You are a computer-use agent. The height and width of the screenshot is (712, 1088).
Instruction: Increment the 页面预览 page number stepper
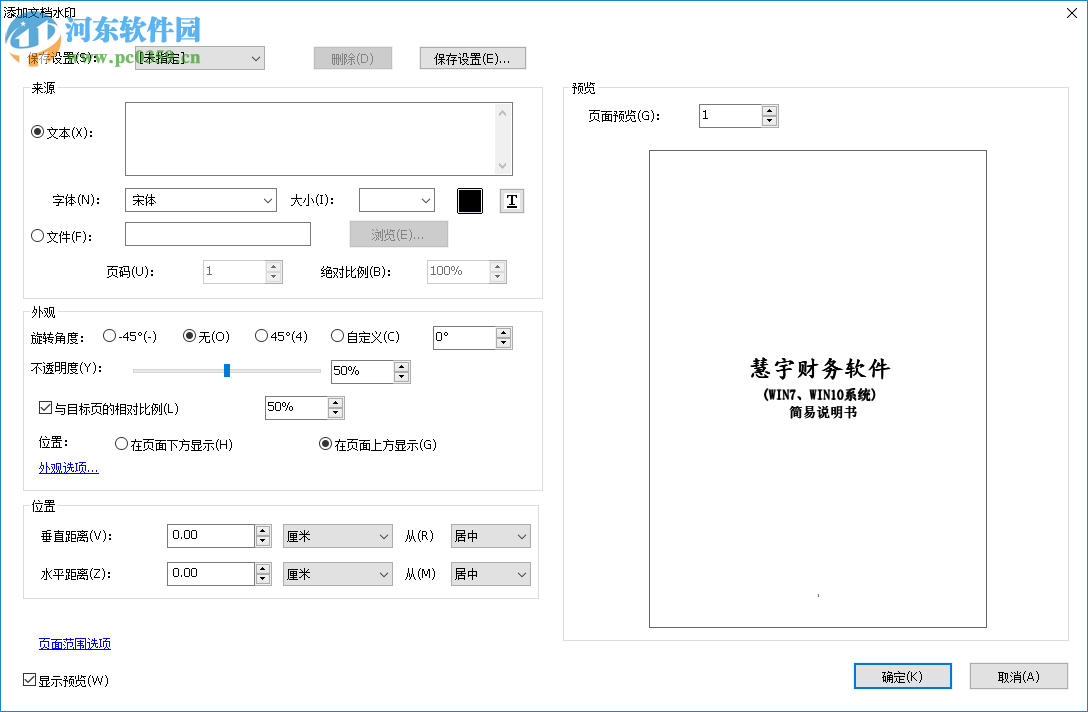pos(770,110)
